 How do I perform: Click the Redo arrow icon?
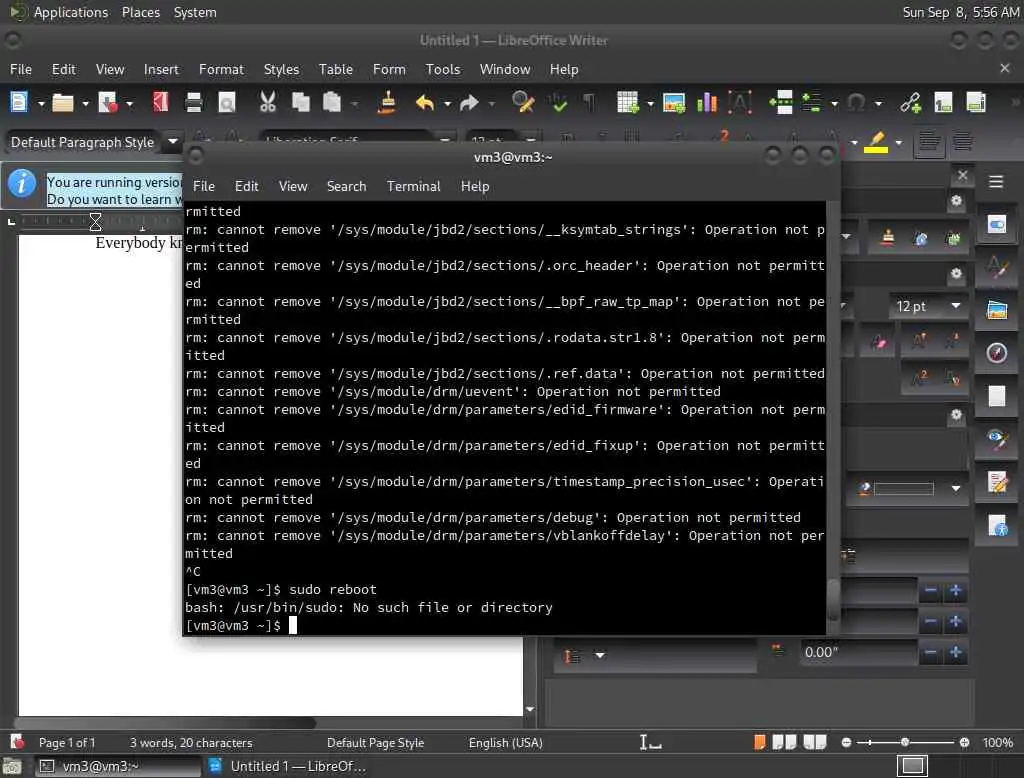point(469,103)
